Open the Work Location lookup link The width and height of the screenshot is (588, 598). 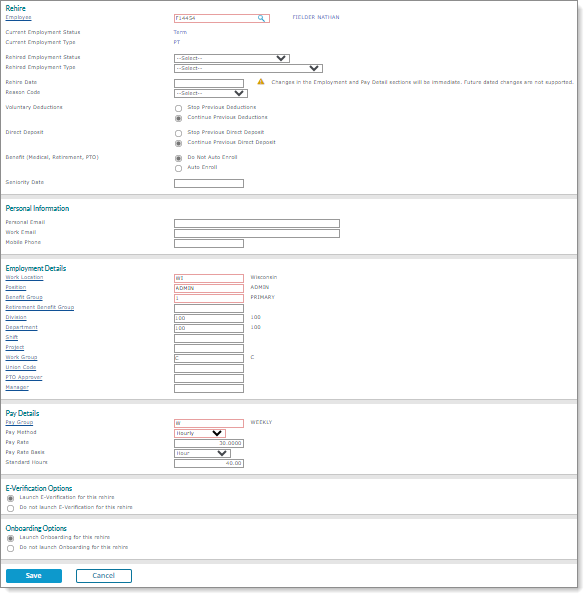[x=24, y=277]
